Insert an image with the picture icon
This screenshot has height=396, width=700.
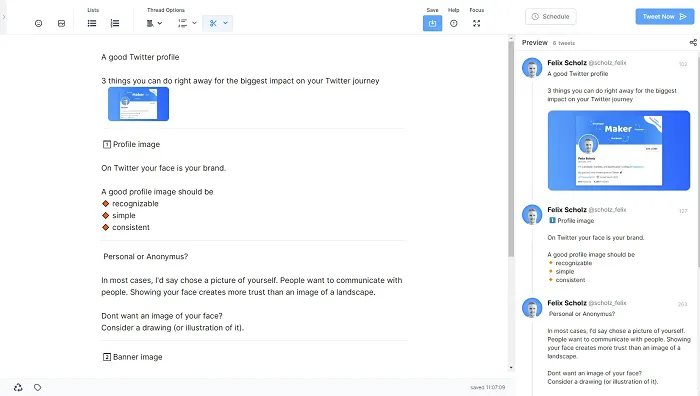coord(62,23)
